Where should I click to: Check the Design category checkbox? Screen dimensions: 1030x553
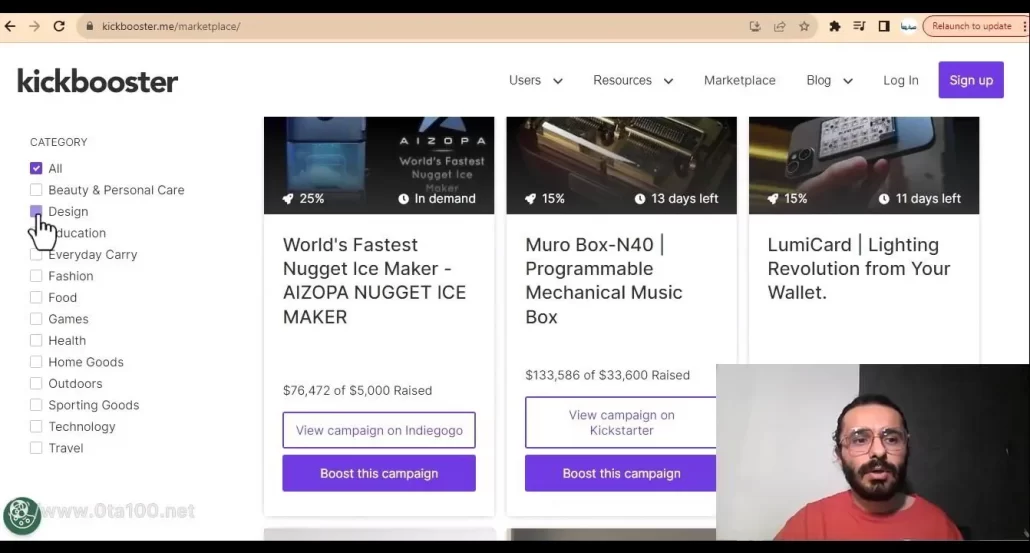tap(36, 212)
